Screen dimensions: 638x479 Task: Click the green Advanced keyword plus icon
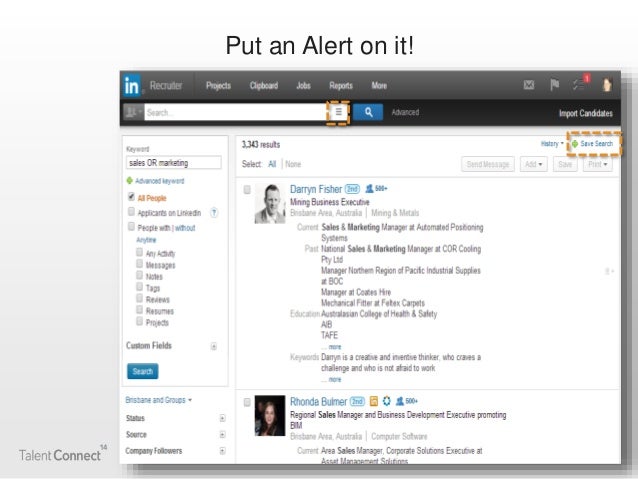(x=130, y=180)
